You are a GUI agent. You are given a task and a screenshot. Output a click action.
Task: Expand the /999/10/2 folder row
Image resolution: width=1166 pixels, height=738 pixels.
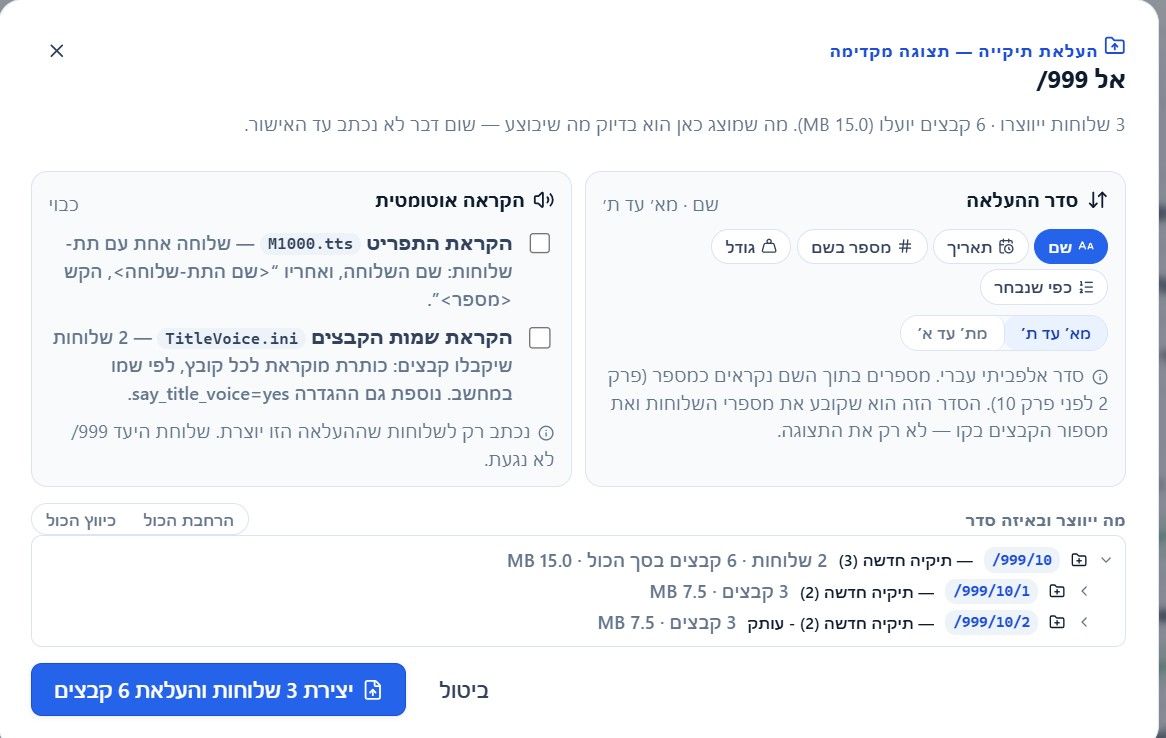[1084, 623]
